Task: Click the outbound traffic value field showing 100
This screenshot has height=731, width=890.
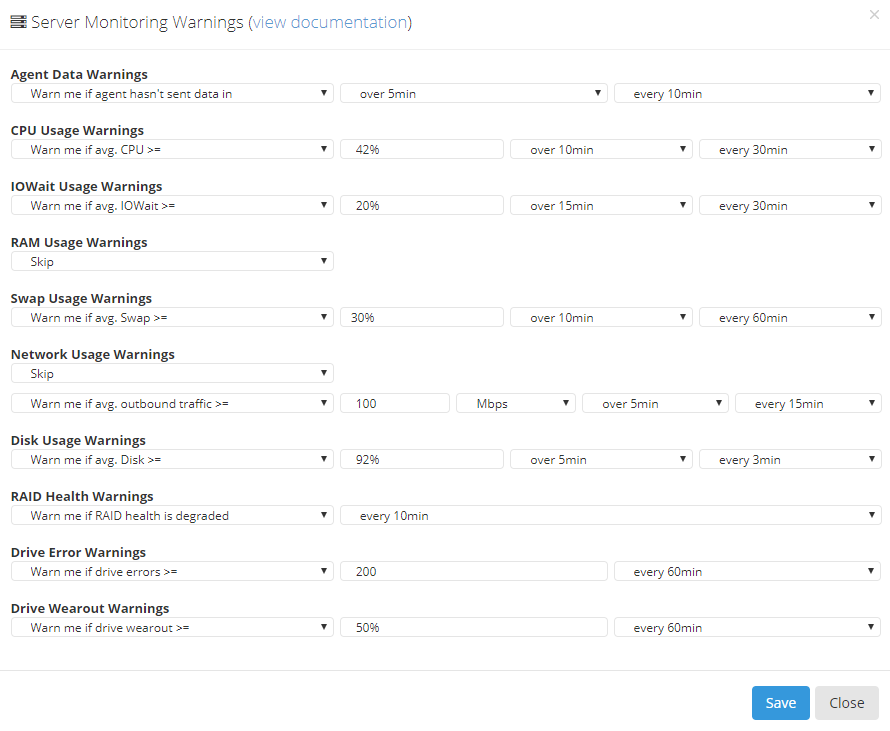Action: [394, 404]
